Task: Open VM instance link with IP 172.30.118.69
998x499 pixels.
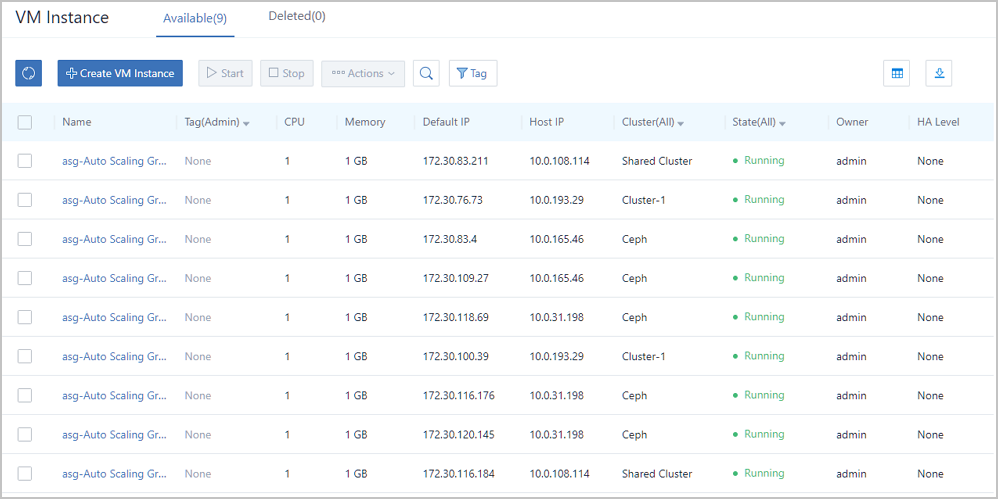Action: tap(114, 318)
